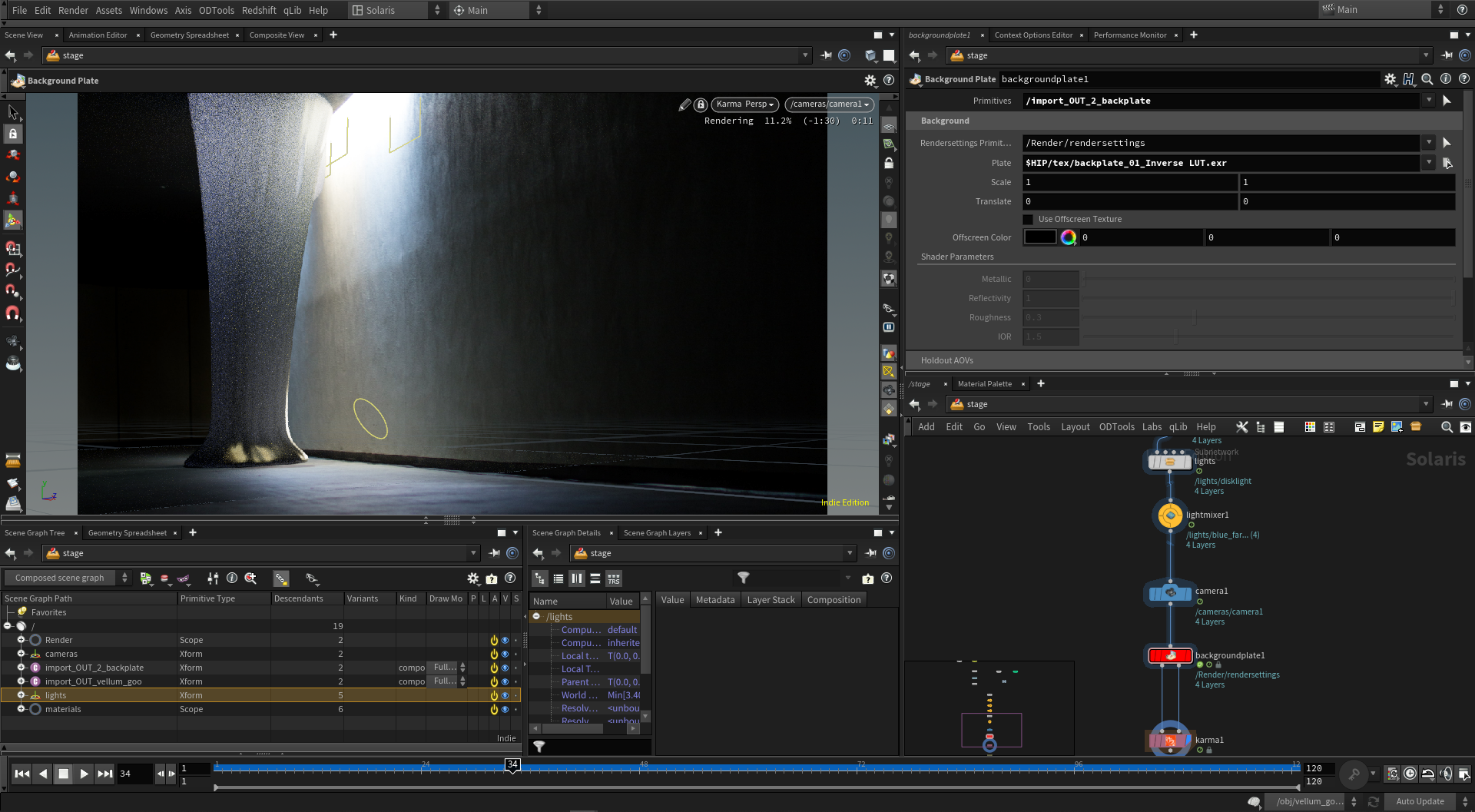Image resolution: width=1475 pixels, height=812 pixels.
Task: Toggle activation power icon for import_OUT_2_backplate
Action: [x=494, y=668]
